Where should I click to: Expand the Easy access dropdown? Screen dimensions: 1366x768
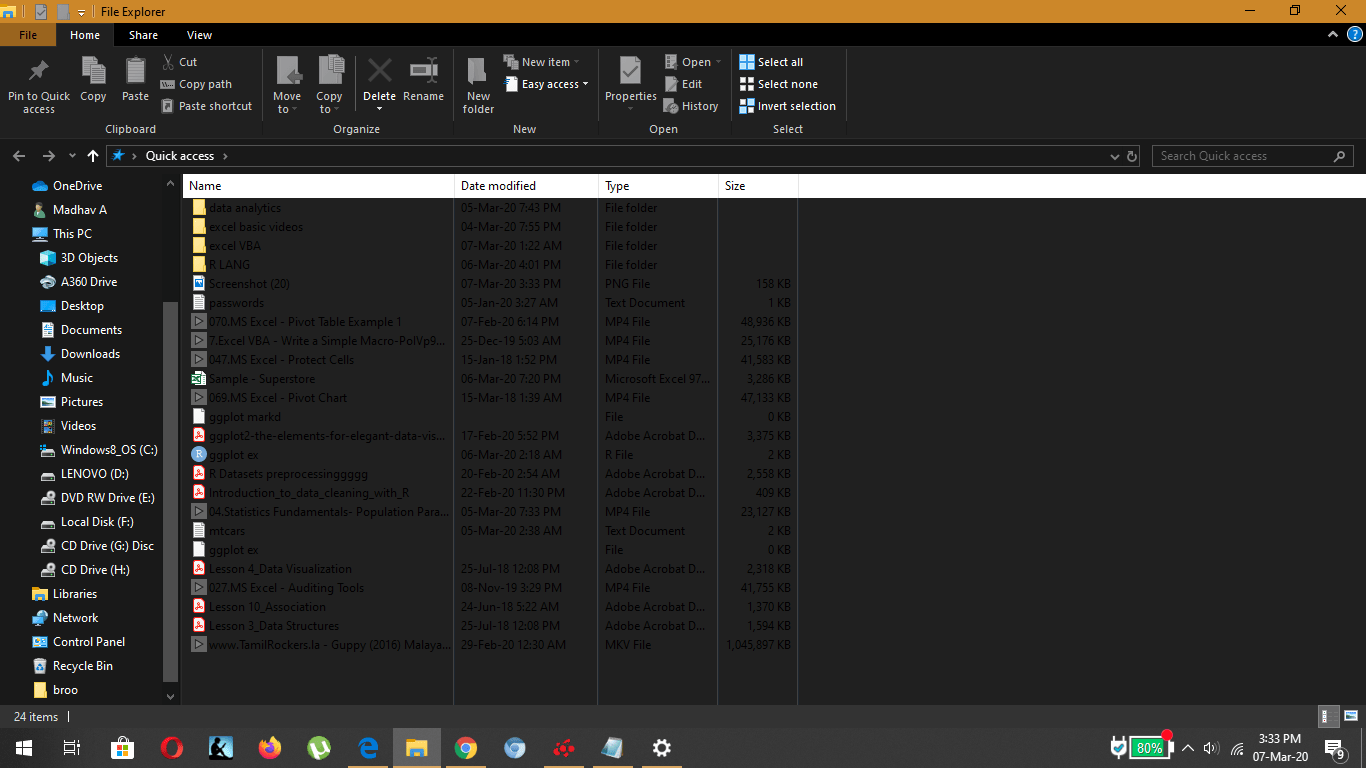click(546, 84)
